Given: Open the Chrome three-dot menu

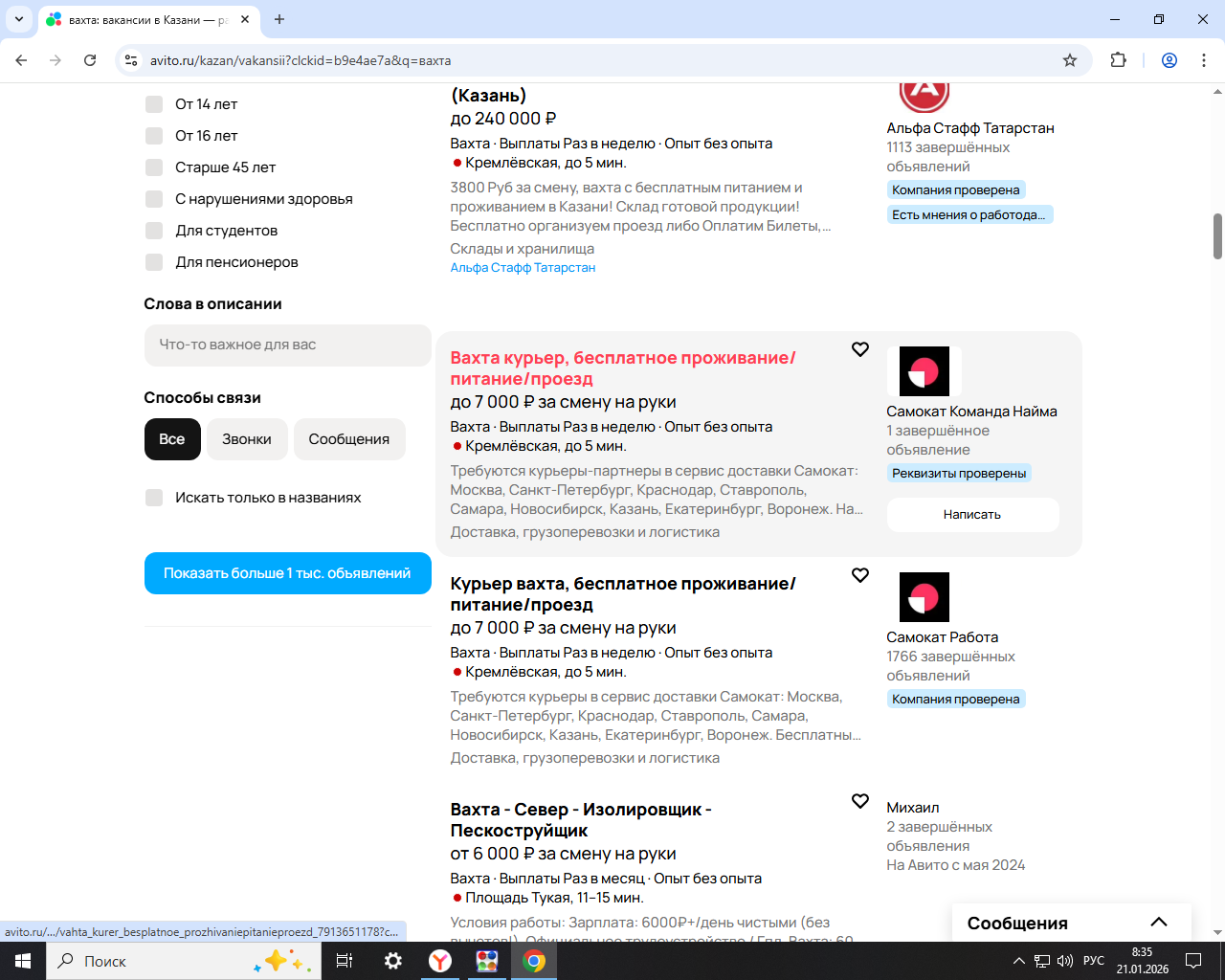Looking at the screenshot, I should click(1204, 60).
